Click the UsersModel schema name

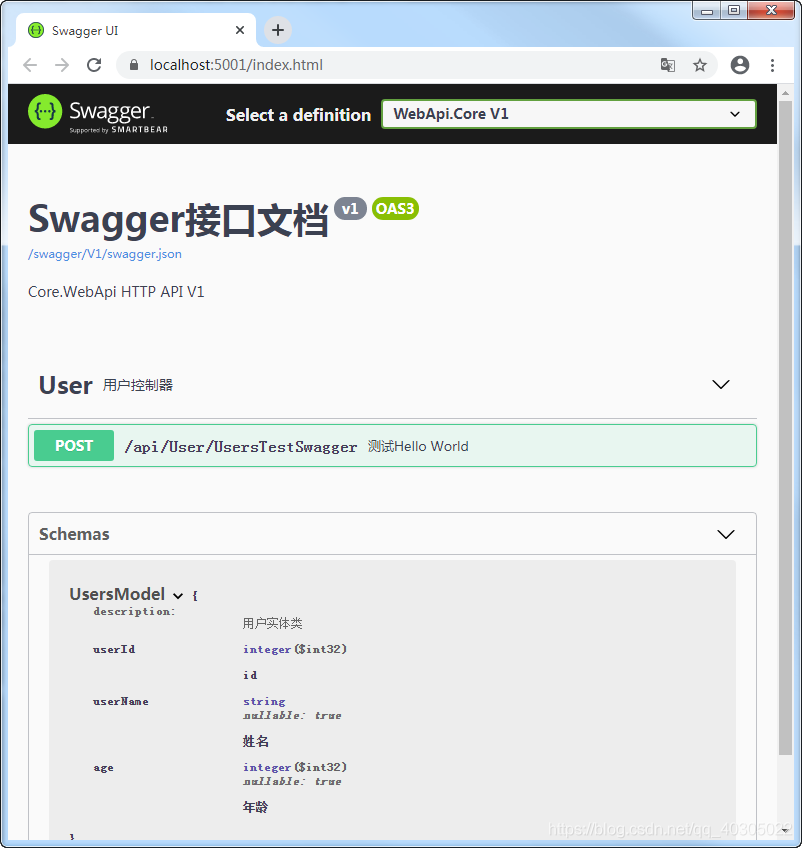117,594
